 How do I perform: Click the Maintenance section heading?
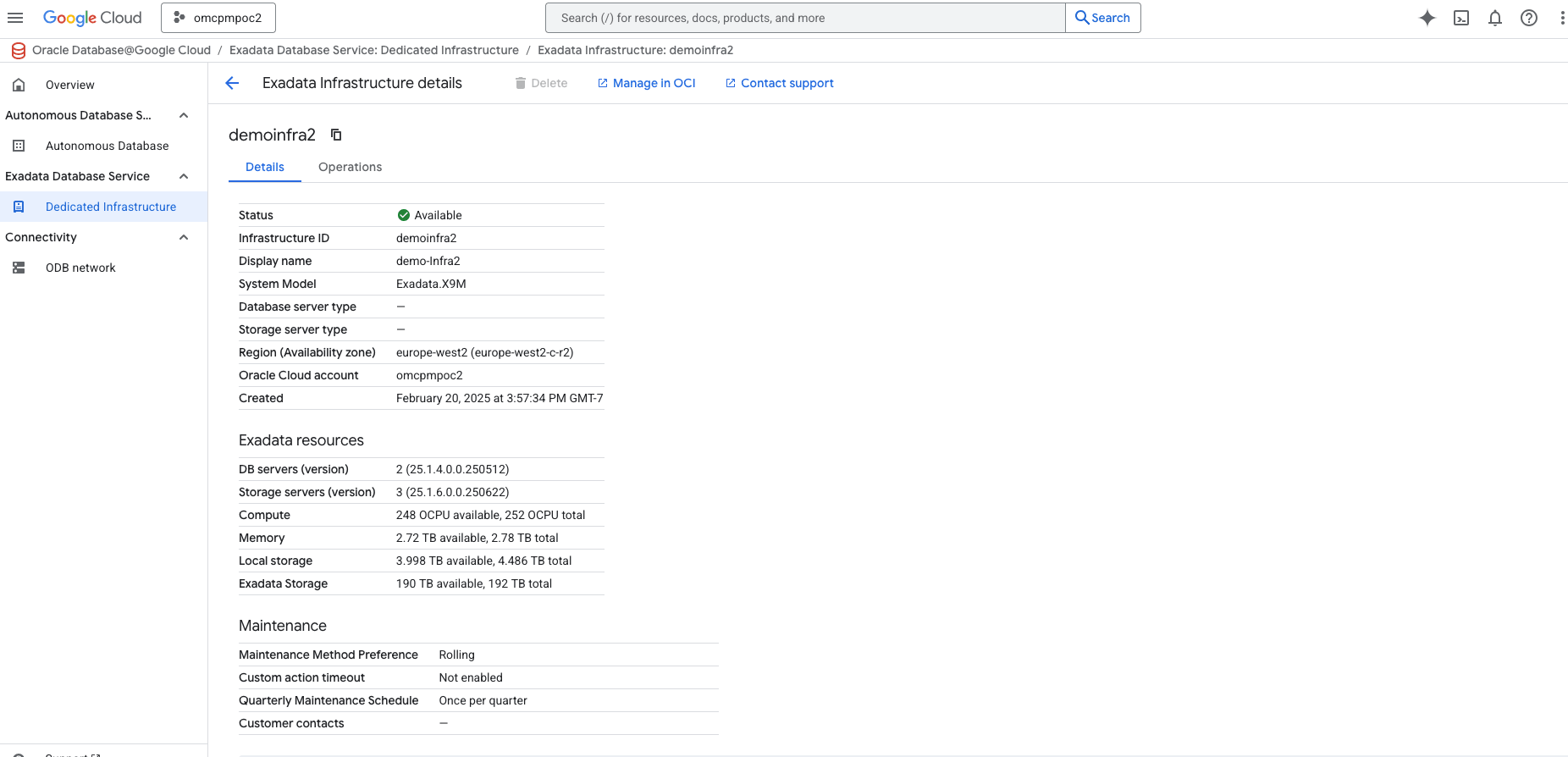tap(283, 626)
